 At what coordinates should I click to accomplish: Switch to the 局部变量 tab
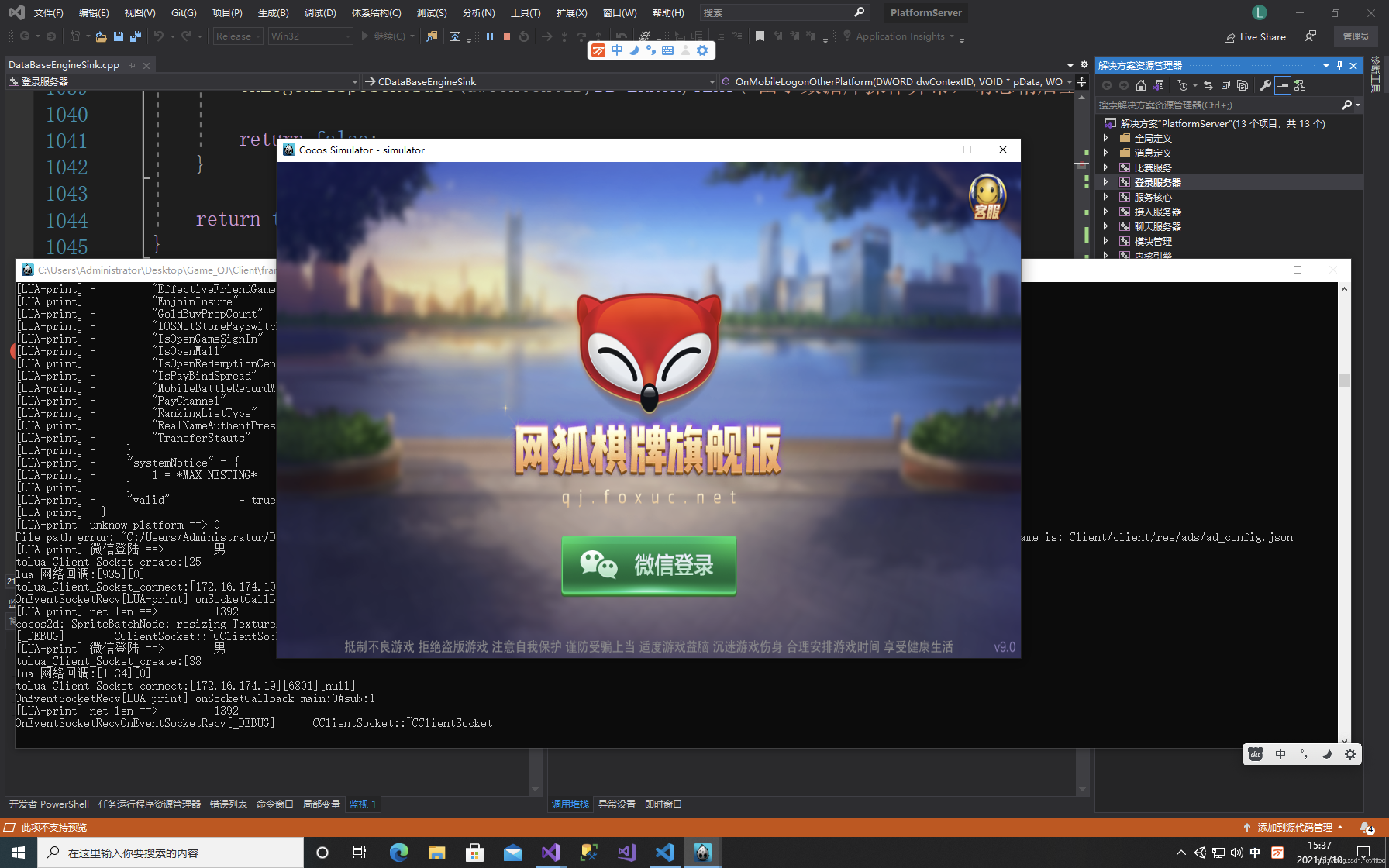point(321,804)
